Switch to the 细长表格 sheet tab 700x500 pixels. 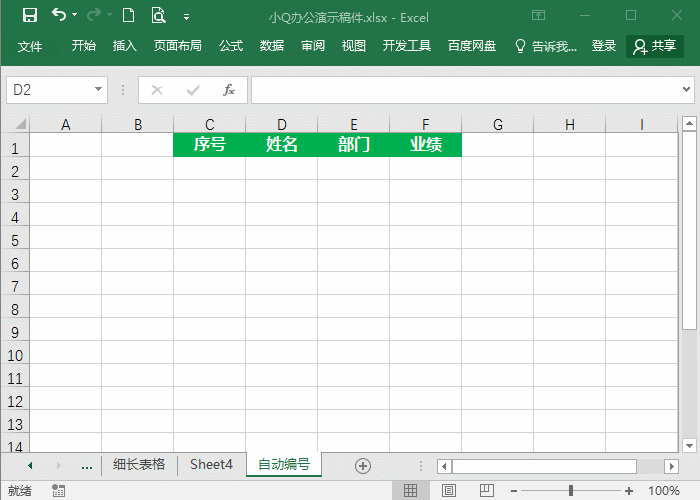pos(139,465)
